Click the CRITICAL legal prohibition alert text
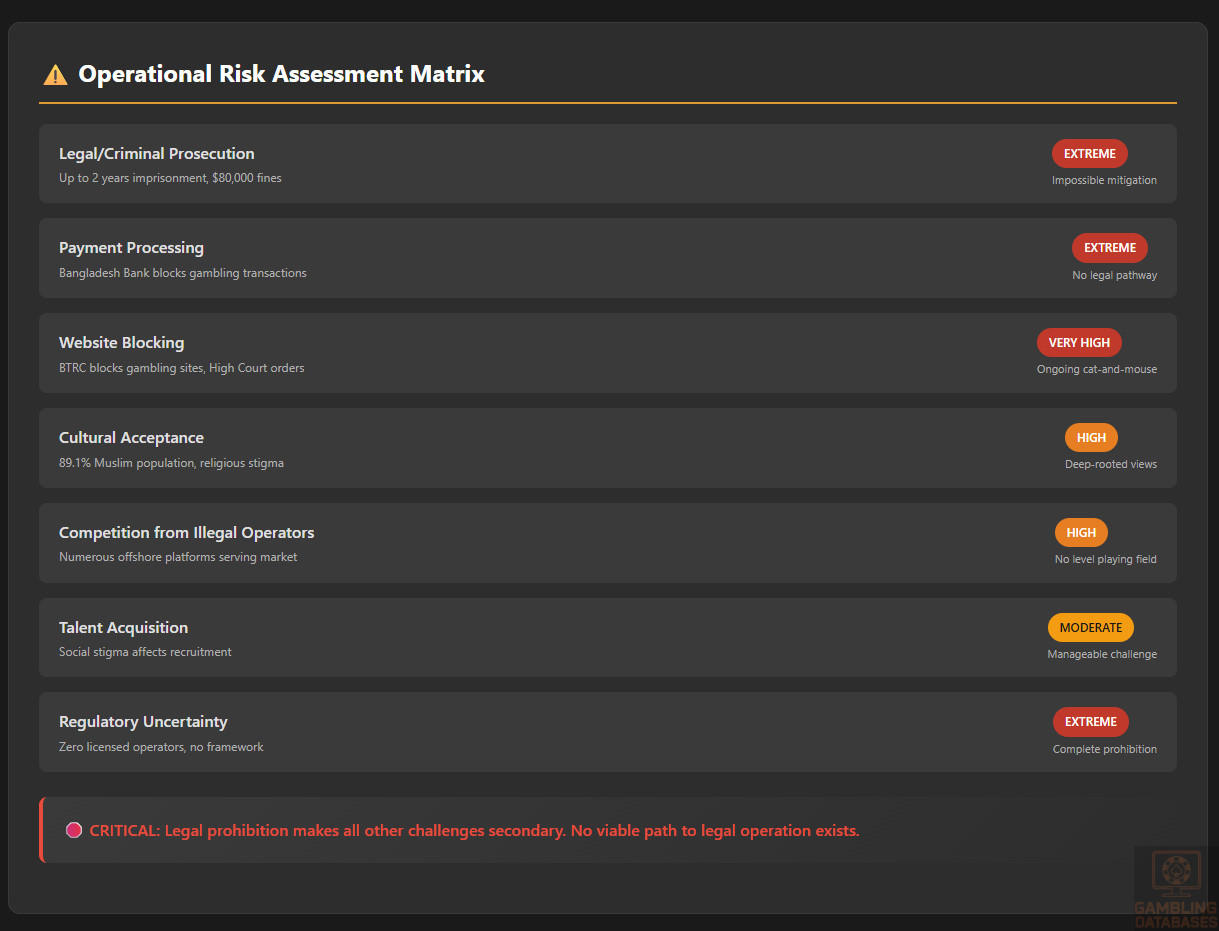This screenshot has width=1219, height=931. [474, 830]
